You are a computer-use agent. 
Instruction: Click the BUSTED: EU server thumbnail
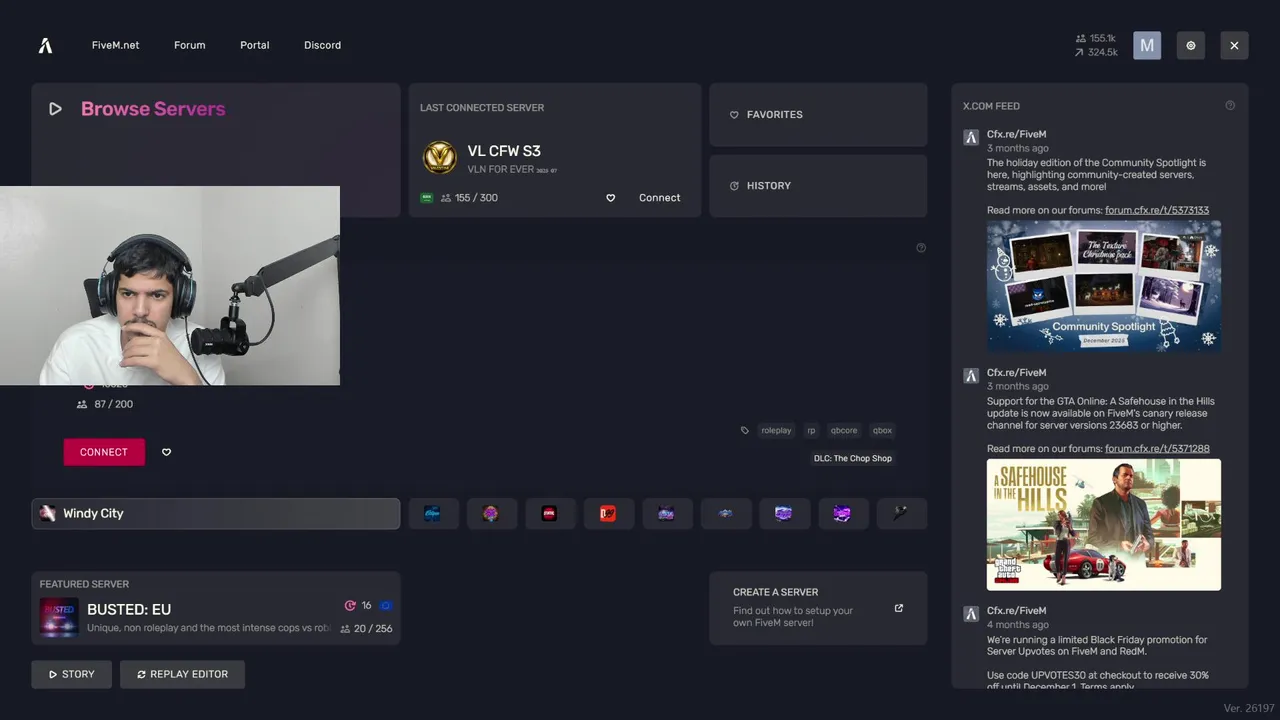(59, 617)
